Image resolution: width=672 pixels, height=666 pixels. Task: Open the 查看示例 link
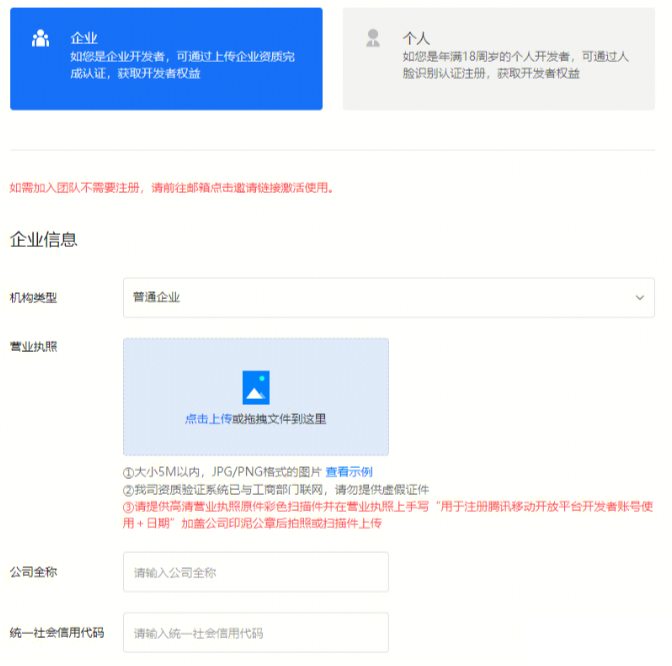pyautogui.click(x=349, y=472)
